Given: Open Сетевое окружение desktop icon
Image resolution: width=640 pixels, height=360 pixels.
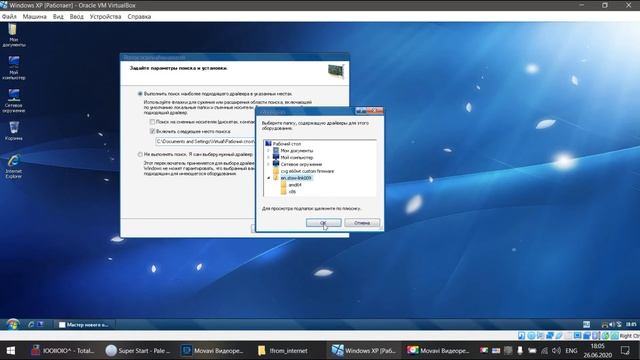Looking at the screenshot, I should click(14, 101).
